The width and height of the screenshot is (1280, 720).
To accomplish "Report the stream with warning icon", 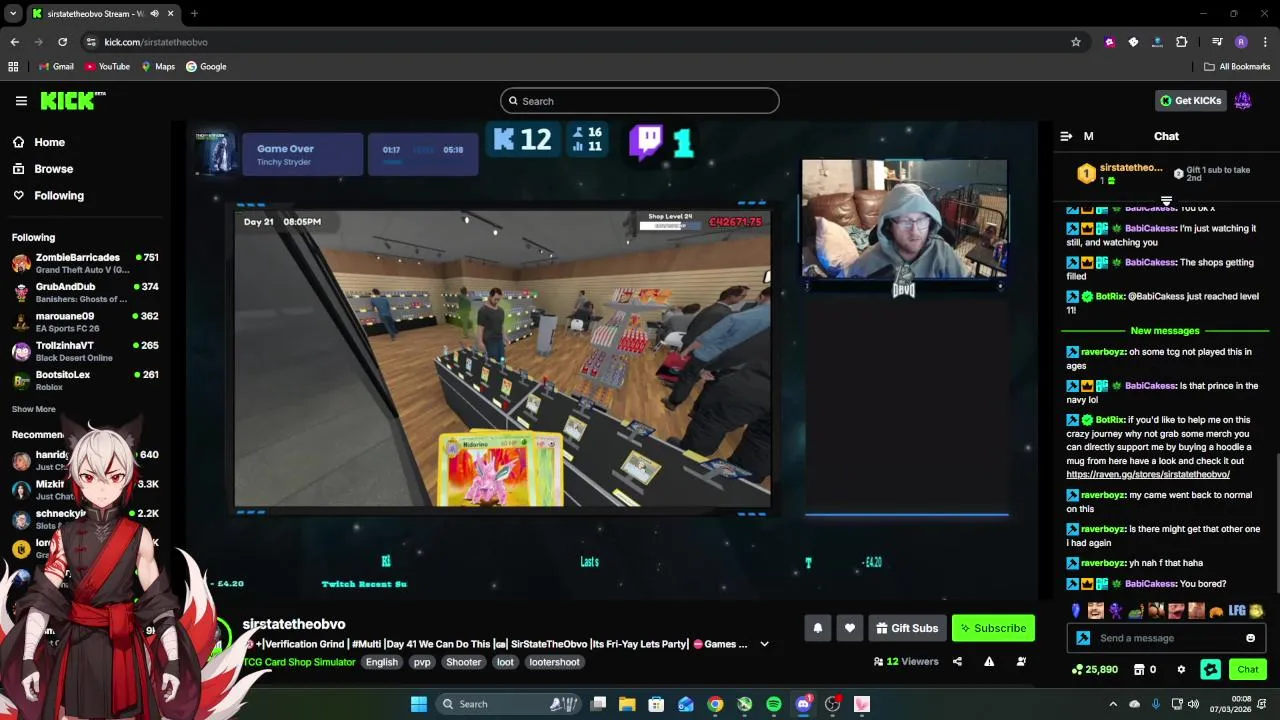I will point(989,661).
